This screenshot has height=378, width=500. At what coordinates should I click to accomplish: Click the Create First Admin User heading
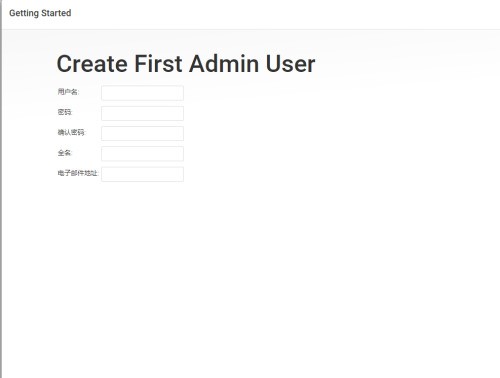pos(186,64)
